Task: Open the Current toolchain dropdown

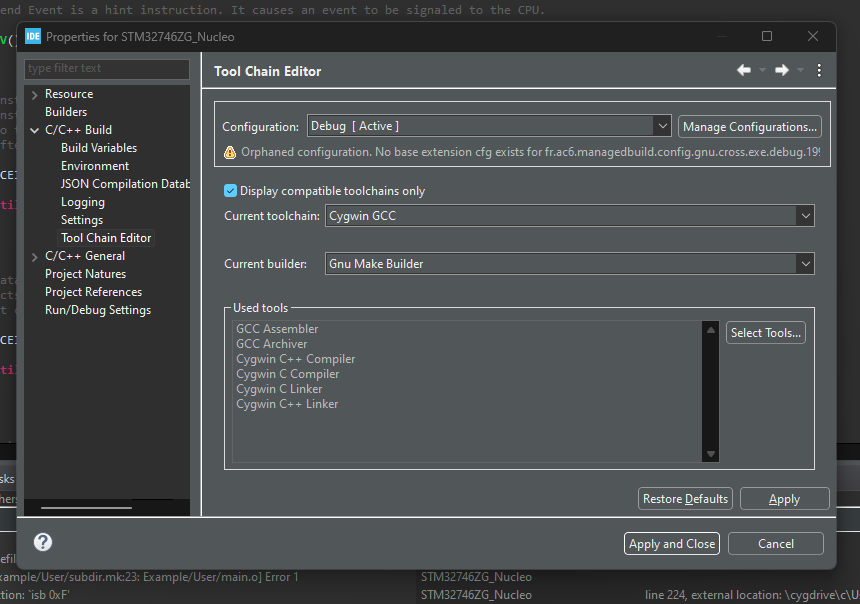Action: coord(805,215)
